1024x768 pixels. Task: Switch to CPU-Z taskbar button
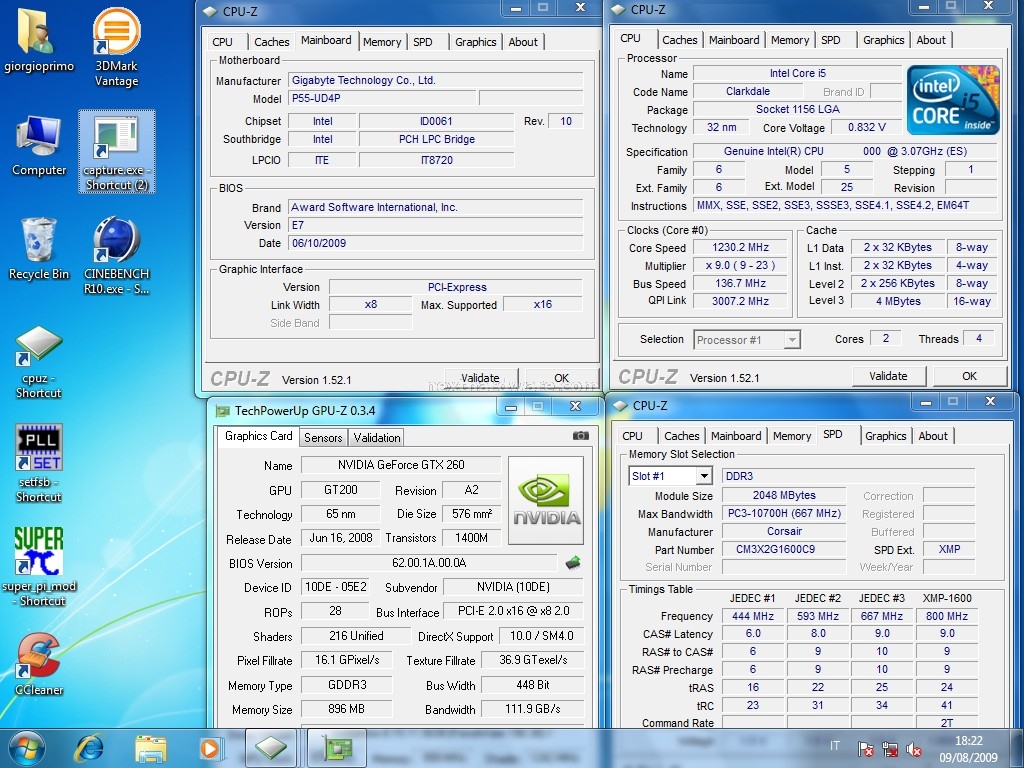[x=271, y=748]
